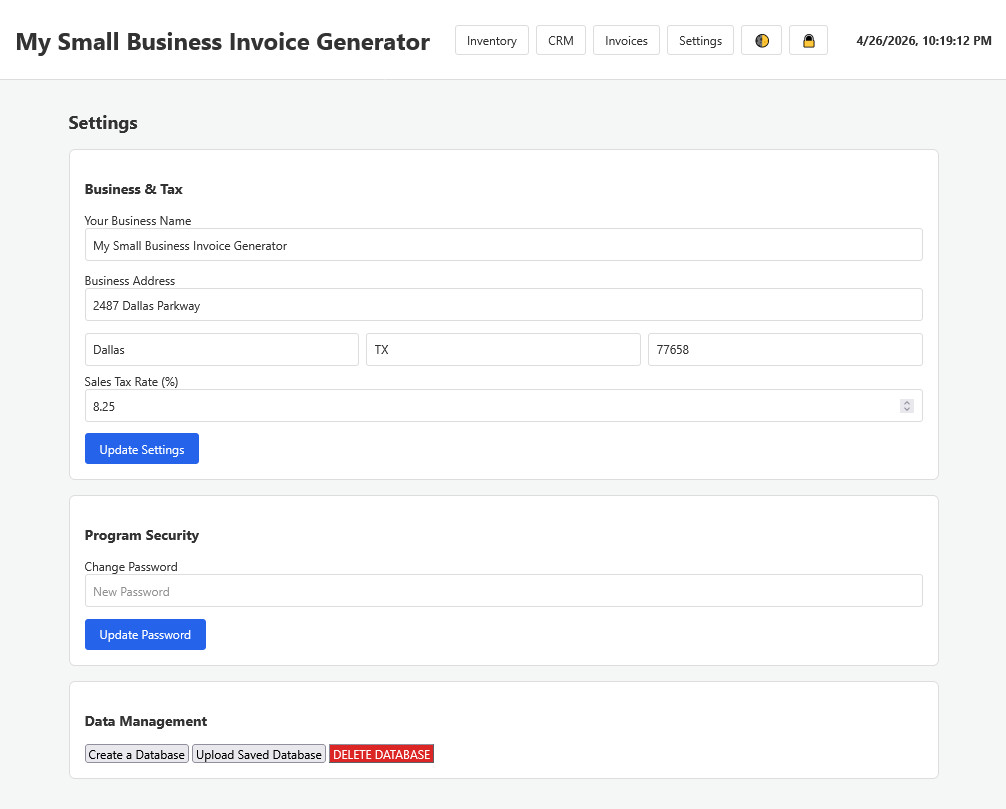Screen dimensions: 1006x809
Task: Click Create a Database button
Action: pyautogui.click(x=137, y=754)
